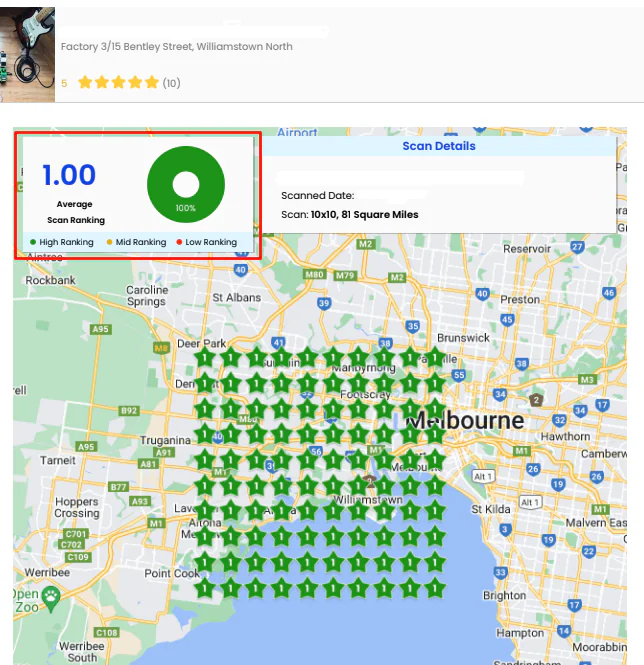The height and width of the screenshot is (665, 644).
Task: Click the route 3 shield below St Kilda
Action: click(504, 529)
